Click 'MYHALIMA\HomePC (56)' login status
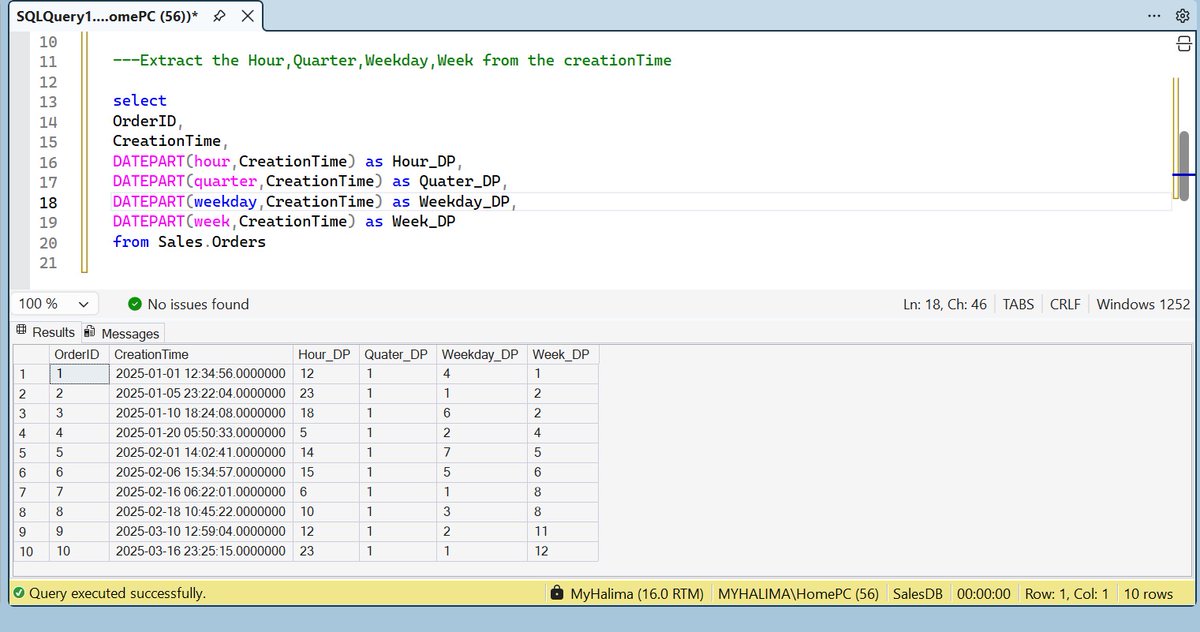Screen dimensions: 1200x632 coord(798,593)
